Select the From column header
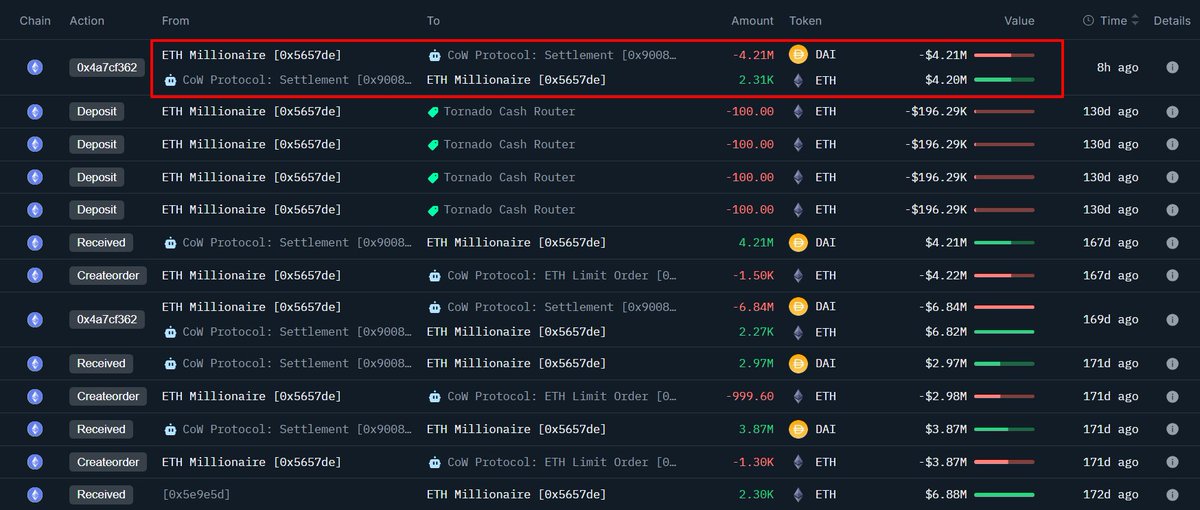This screenshot has height=510, width=1200. [x=175, y=21]
